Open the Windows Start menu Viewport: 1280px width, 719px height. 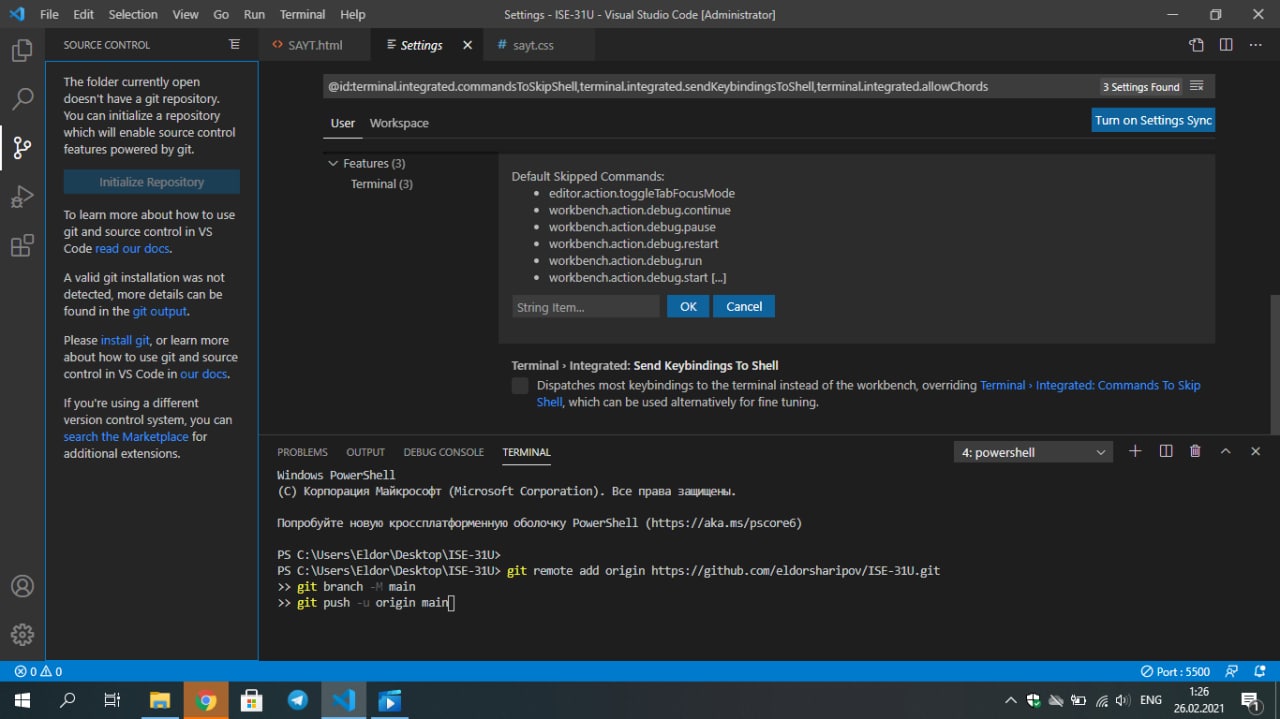click(x=22, y=700)
